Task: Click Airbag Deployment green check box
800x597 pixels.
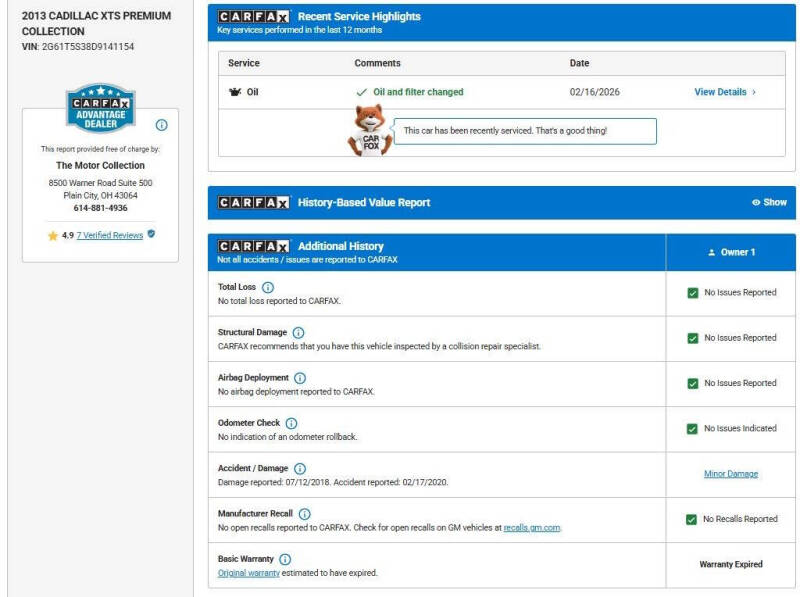Action: point(692,384)
